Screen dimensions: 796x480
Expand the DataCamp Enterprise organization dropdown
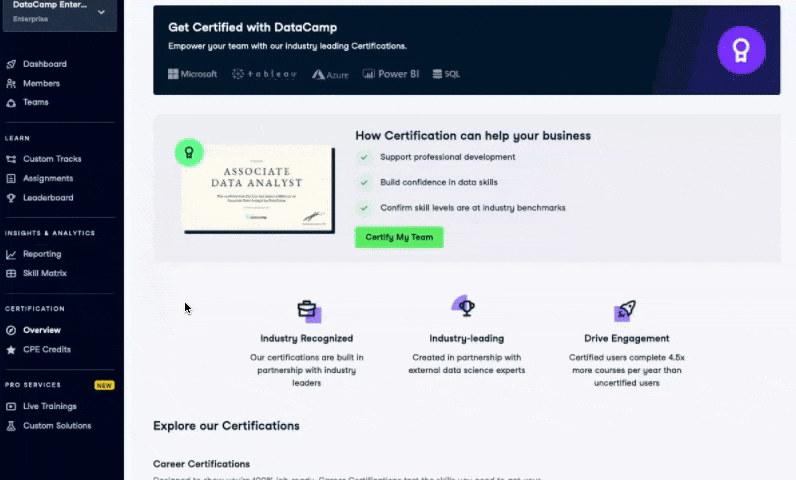pos(101,12)
